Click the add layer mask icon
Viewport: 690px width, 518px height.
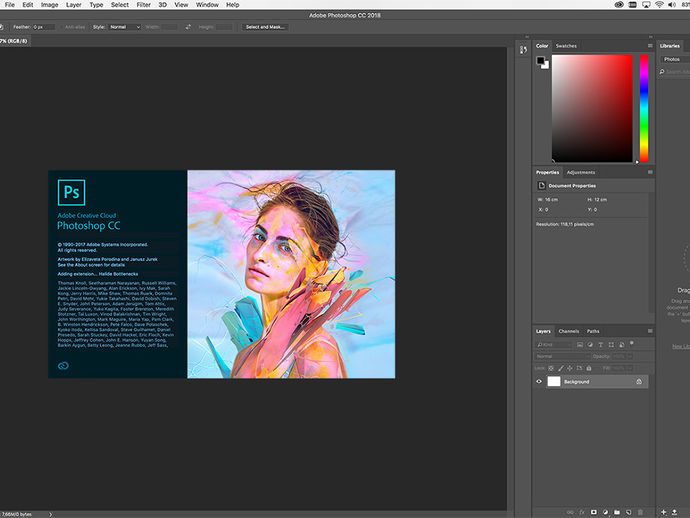click(x=594, y=512)
